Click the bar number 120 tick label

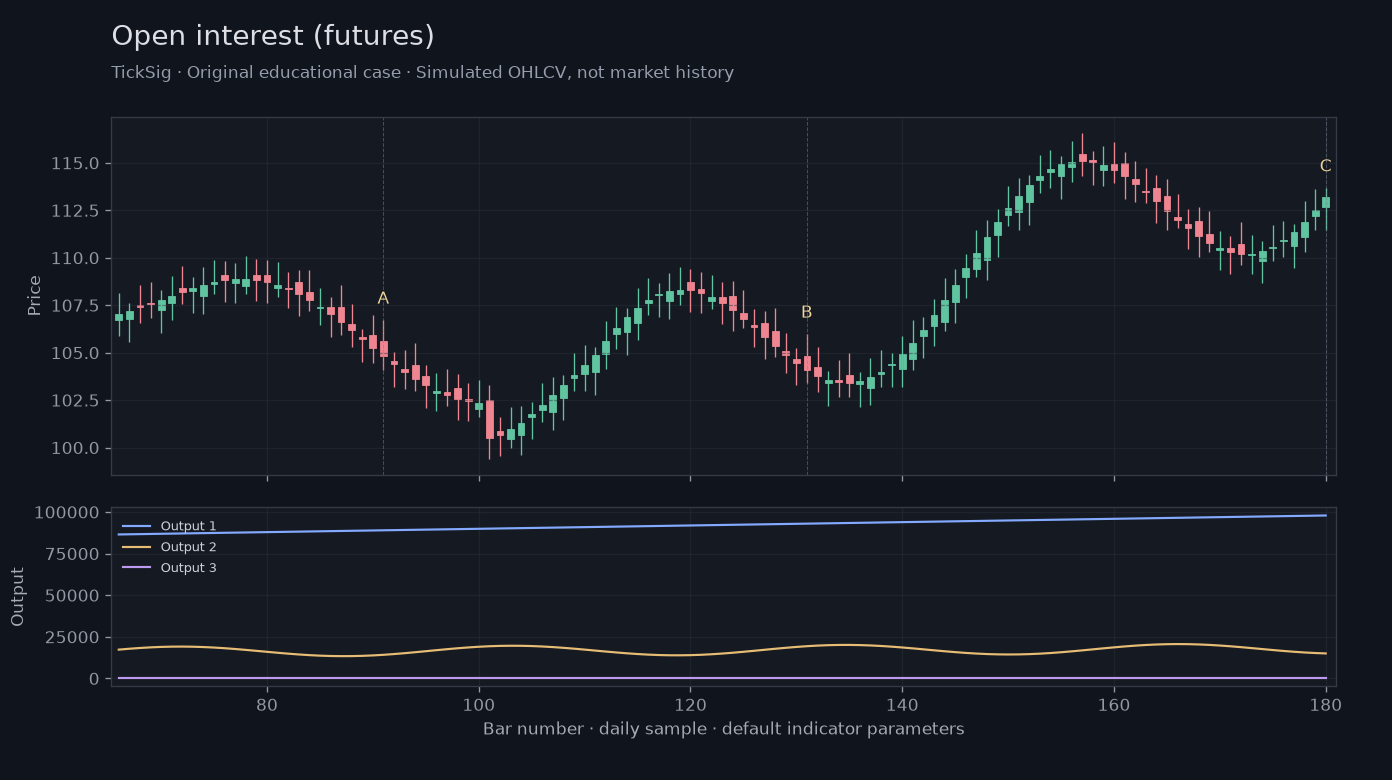click(690, 704)
